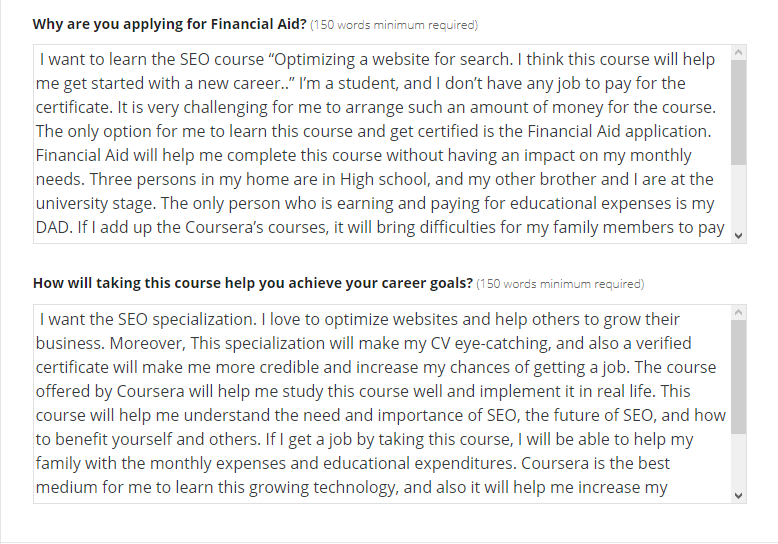The height and width of the screenshot is (544, 778).
Task: Place cursor on 'expenditures' in the second answer
Action: (x=463, y=464)
